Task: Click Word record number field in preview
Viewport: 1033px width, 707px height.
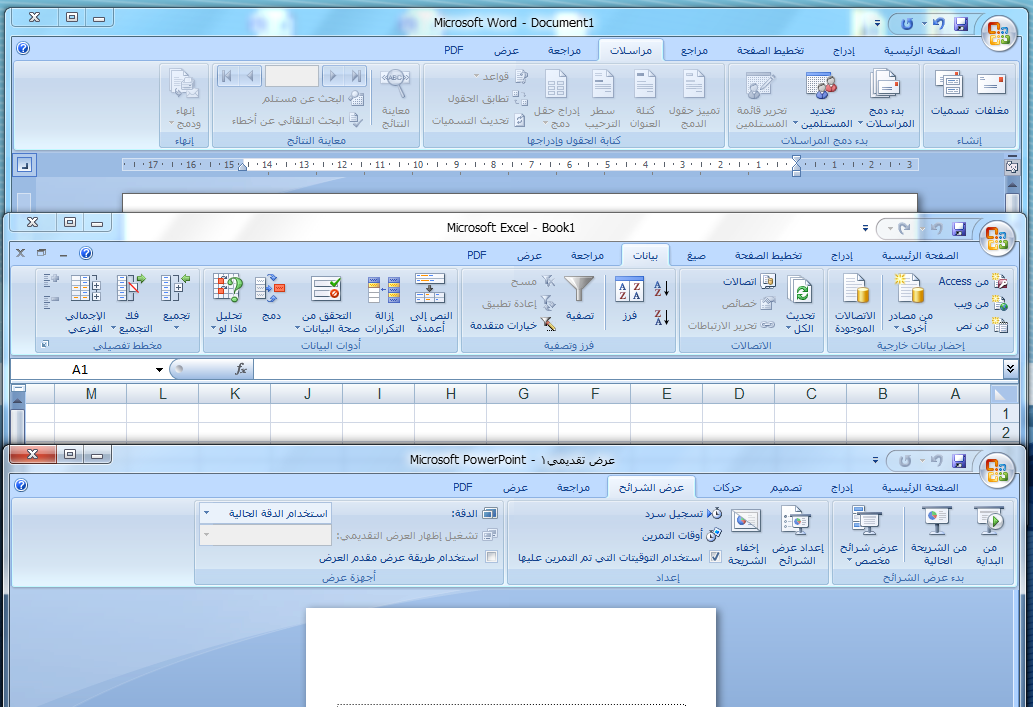Action: coord(292,76)
